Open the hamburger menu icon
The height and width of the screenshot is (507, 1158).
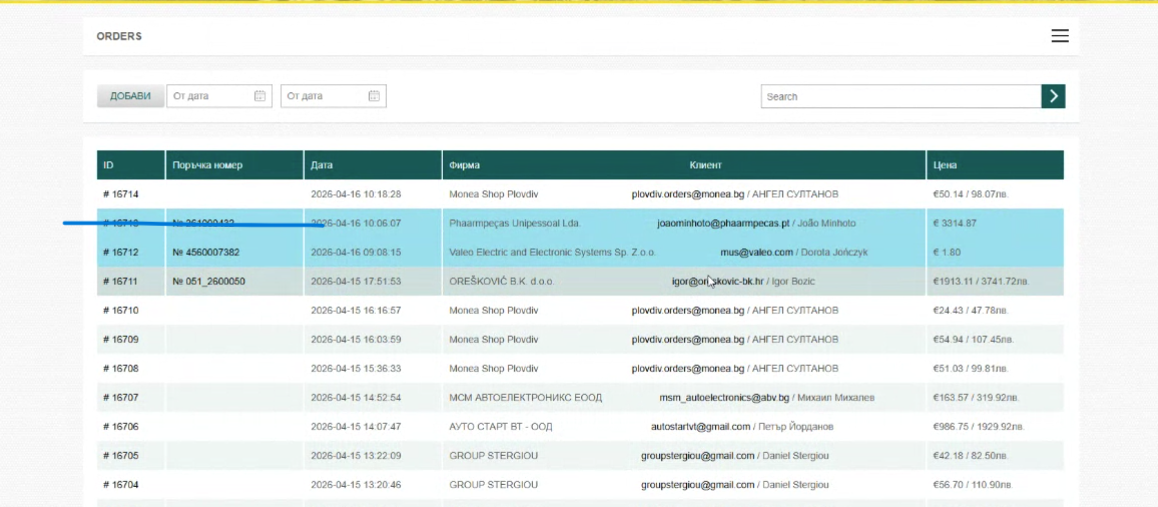[x=1059, y=36]
